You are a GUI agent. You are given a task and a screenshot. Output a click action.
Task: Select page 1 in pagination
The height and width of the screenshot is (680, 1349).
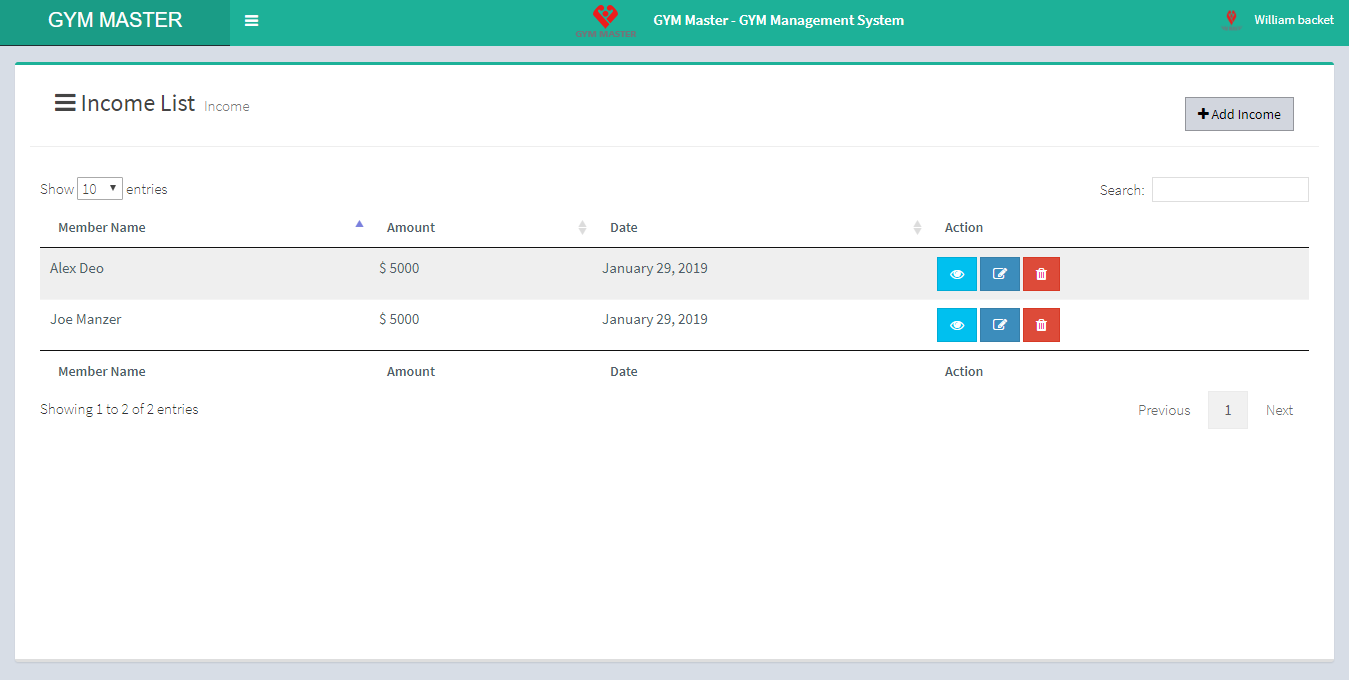coord(1227,410)
